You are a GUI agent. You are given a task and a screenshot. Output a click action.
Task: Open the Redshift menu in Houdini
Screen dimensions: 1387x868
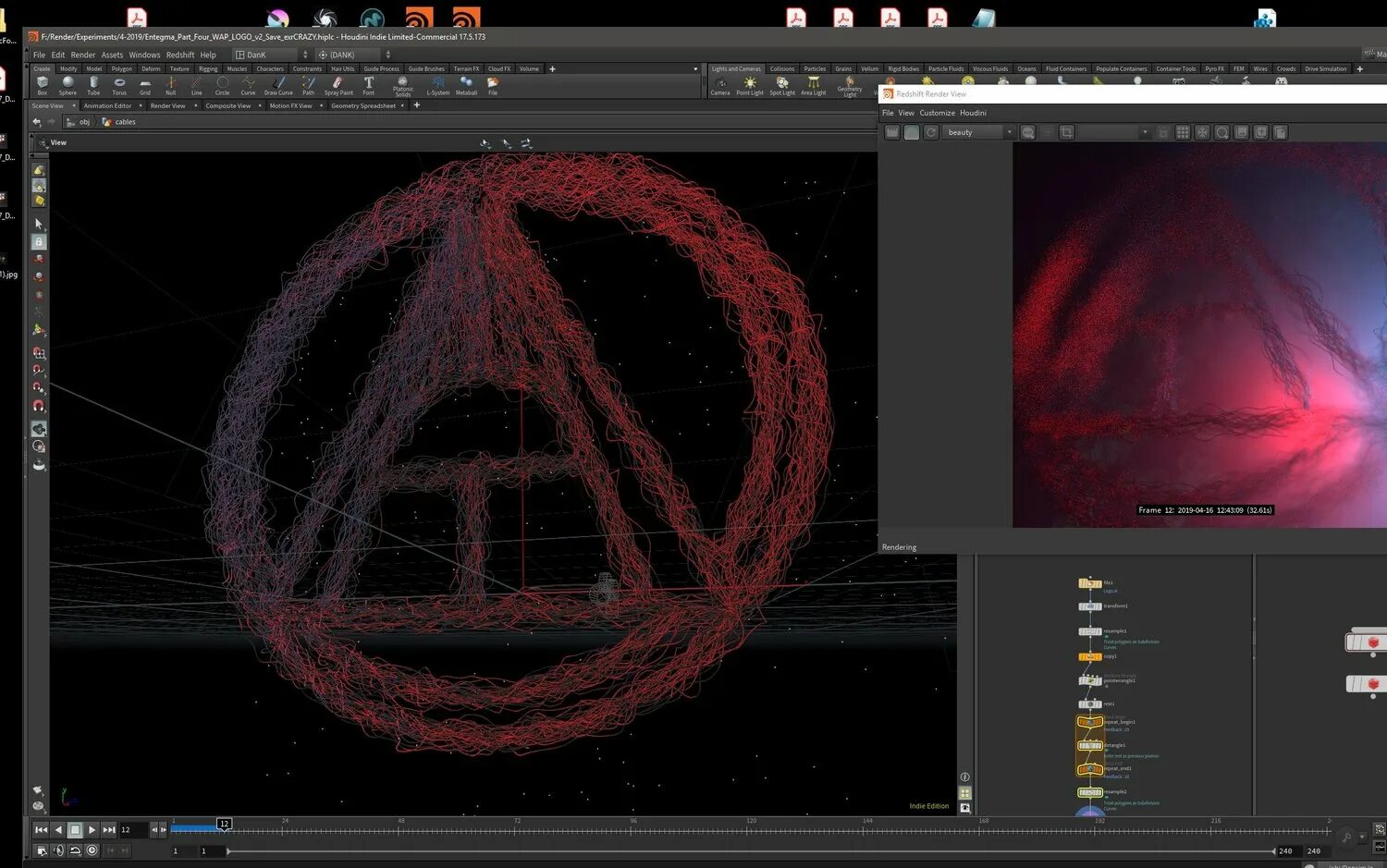180,55
